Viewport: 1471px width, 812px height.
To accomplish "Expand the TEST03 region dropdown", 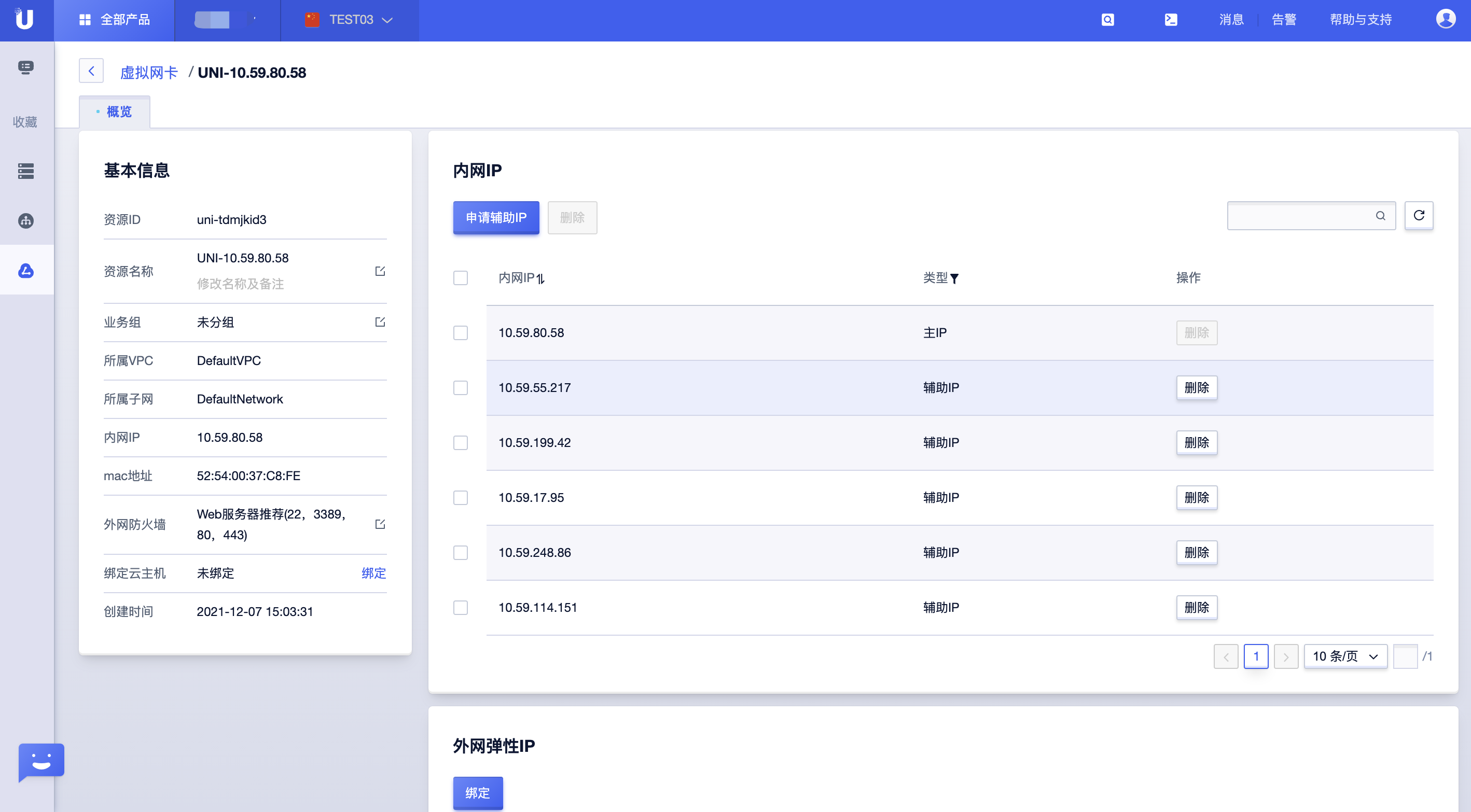I will pos(350,20).
